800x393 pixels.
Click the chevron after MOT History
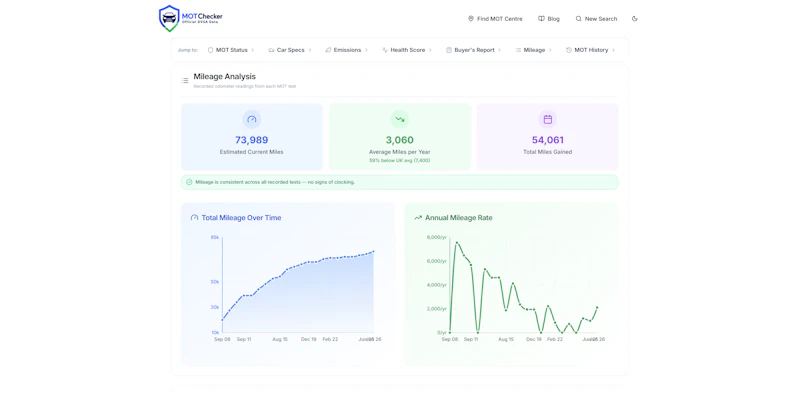613,50
